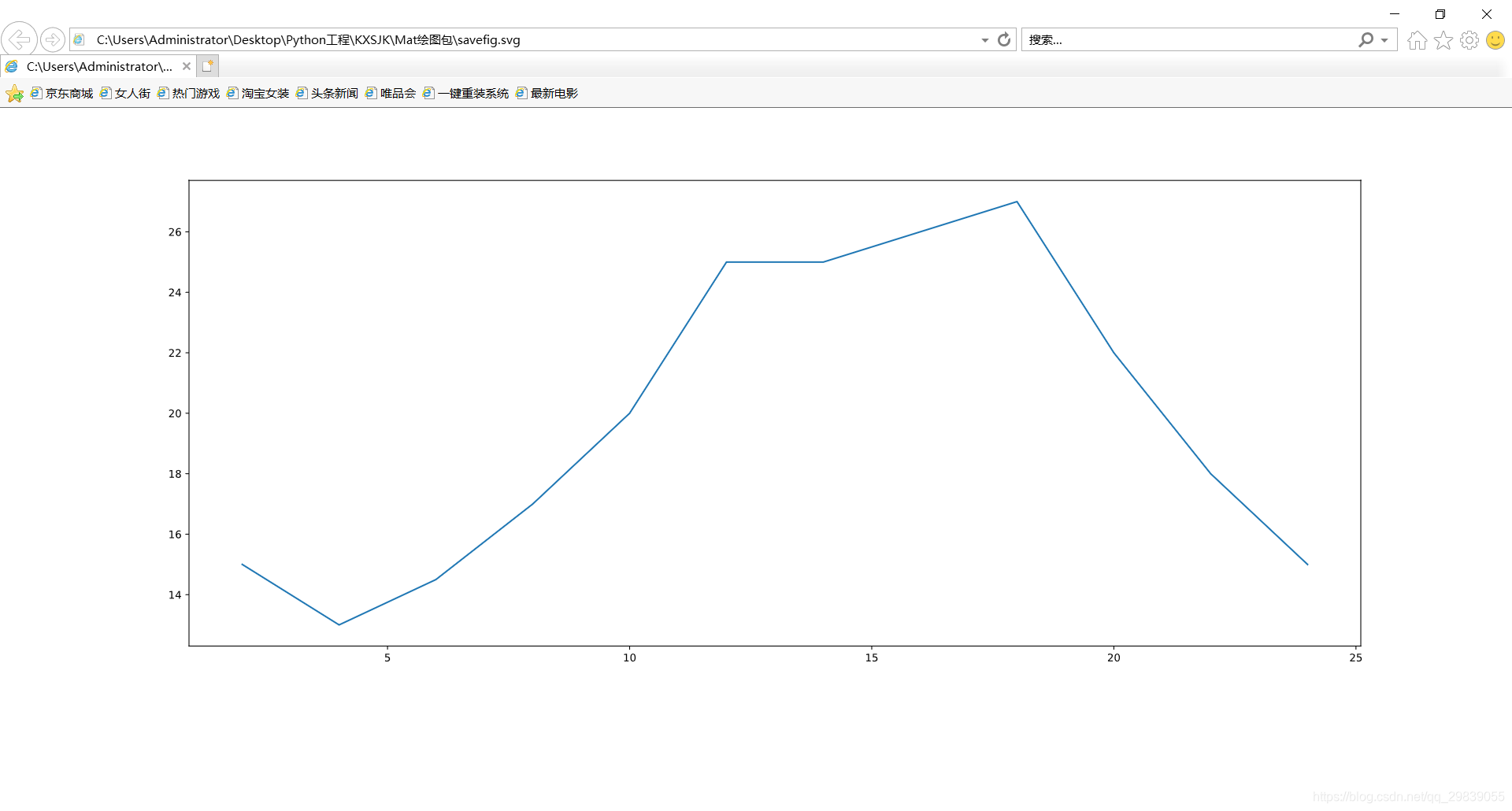Viewport: 1512px width, 811px height.
Task: Open the 京东商城 bookmark
Action: click(x=62, y=94)
